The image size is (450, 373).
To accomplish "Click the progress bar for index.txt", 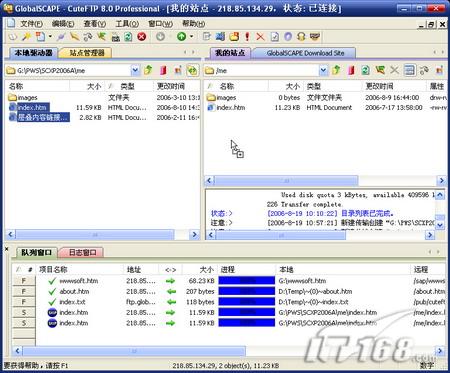I will pyautogui.click(x=247, y=302).
